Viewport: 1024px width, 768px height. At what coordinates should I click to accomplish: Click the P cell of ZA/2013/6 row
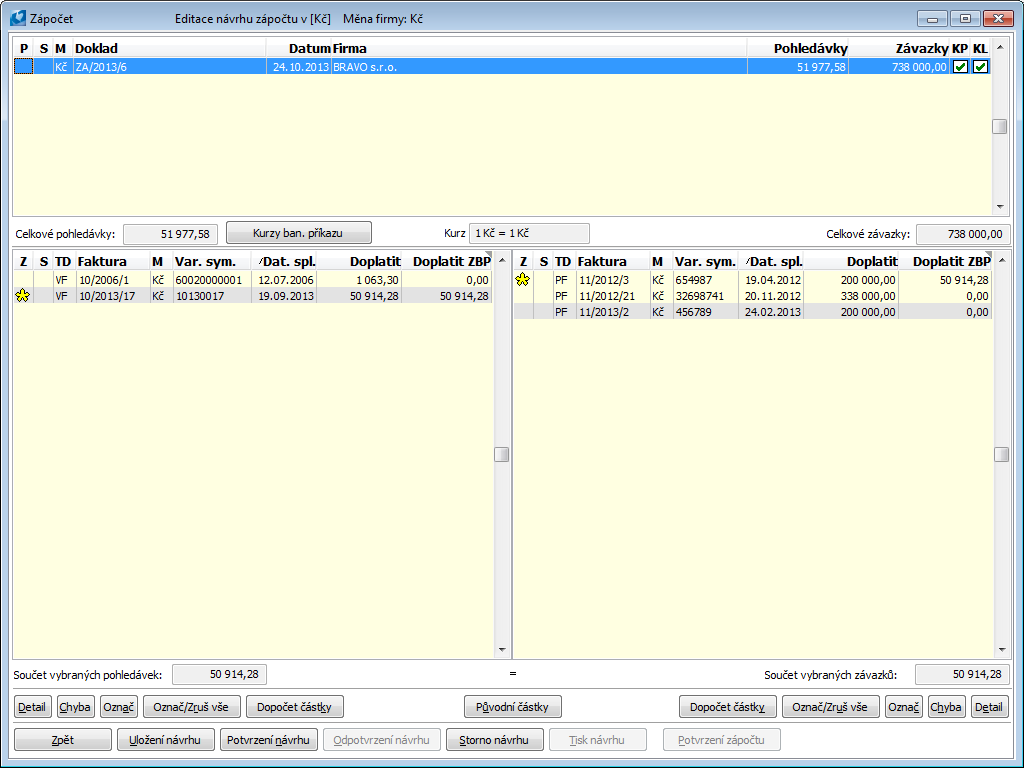click(24, 67)
